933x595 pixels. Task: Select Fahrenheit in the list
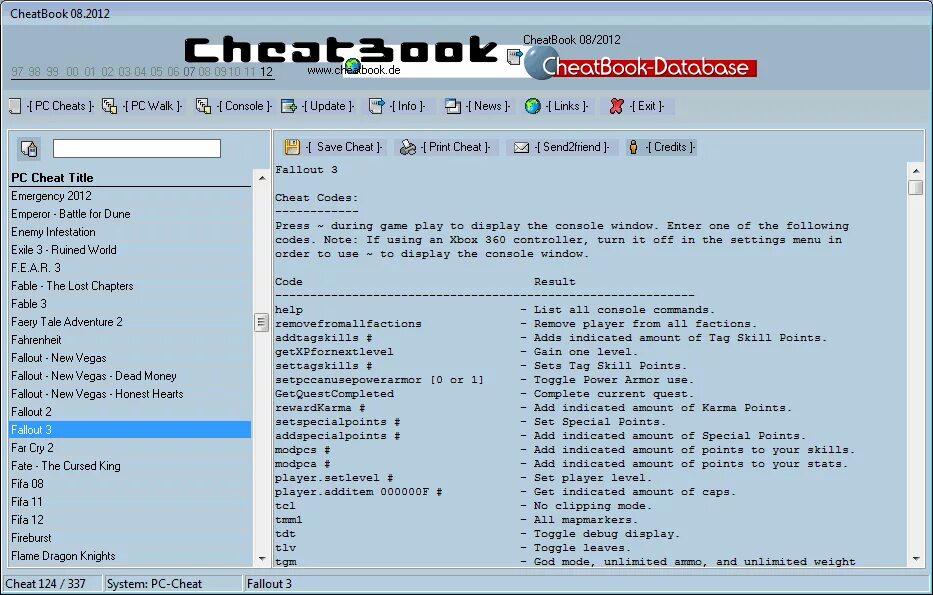point(130,340)
